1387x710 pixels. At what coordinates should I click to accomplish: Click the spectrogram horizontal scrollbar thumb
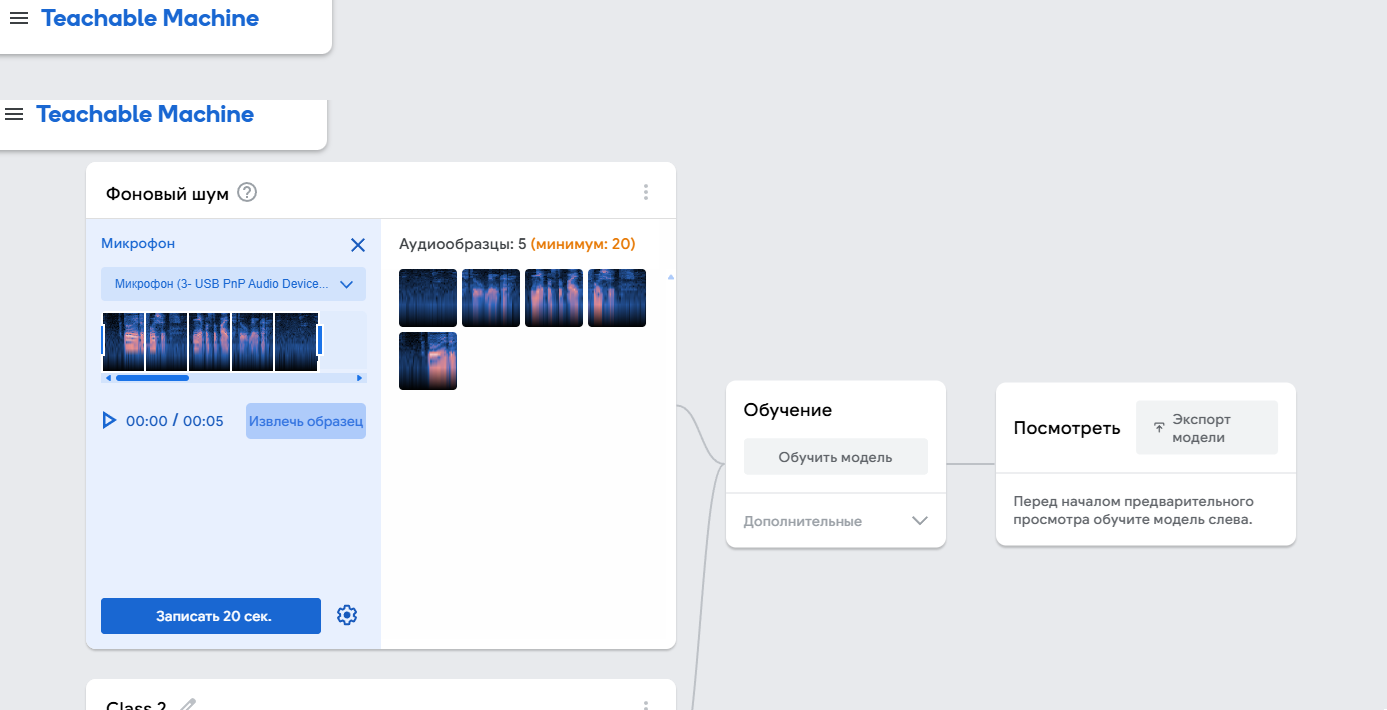coord(152,378)
